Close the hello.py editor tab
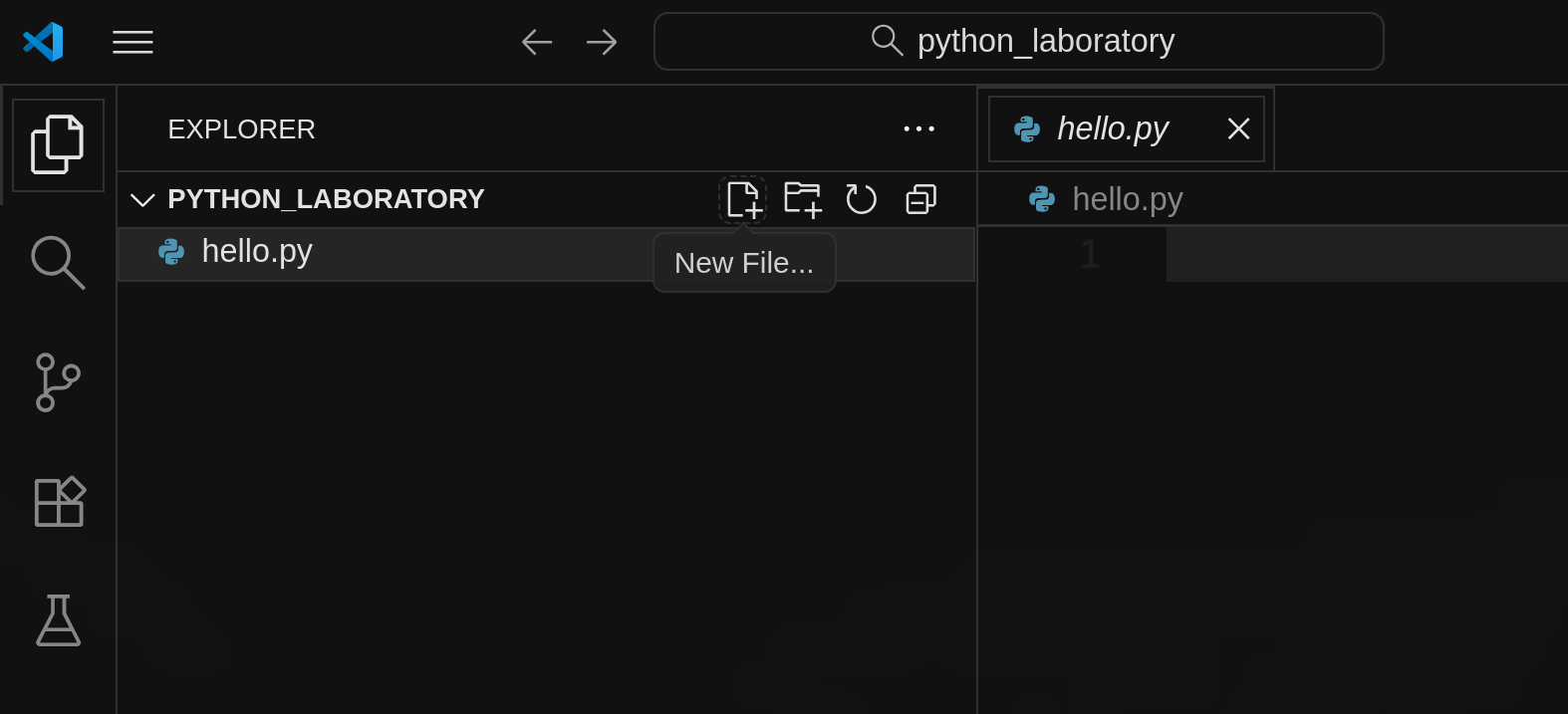 point(1238,128)
